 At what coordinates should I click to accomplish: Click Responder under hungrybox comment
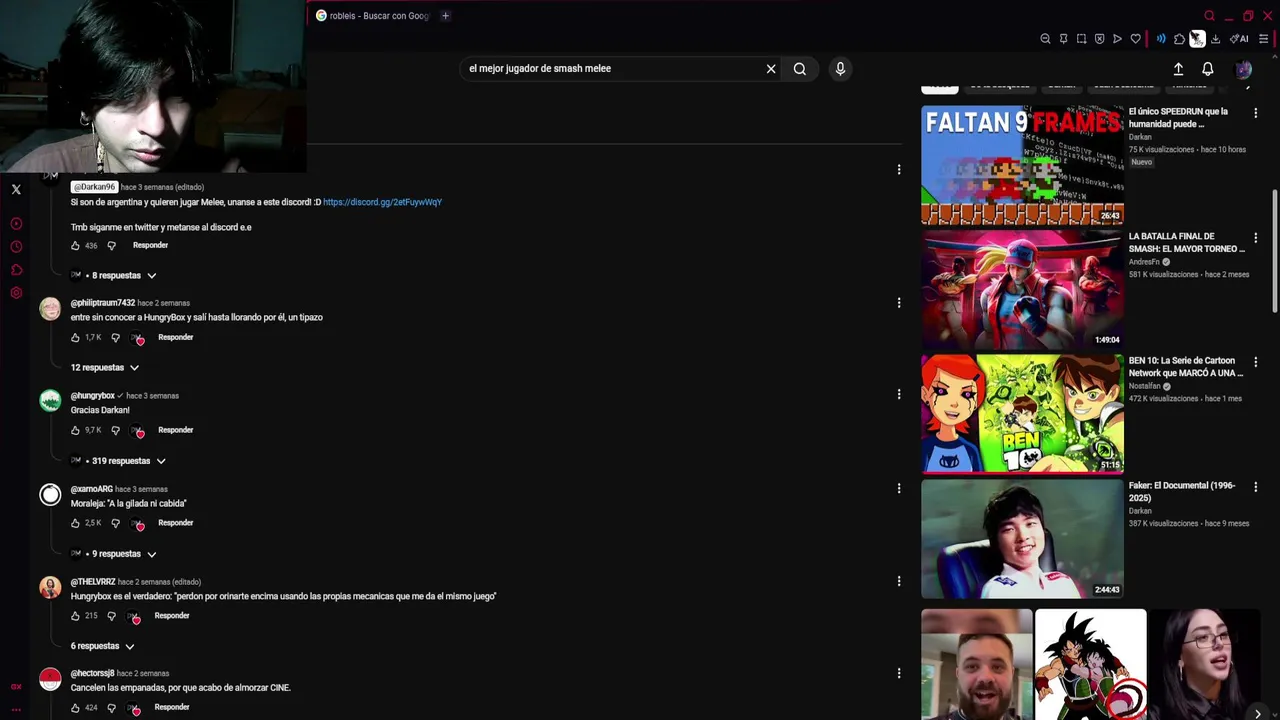click(175, 430)
